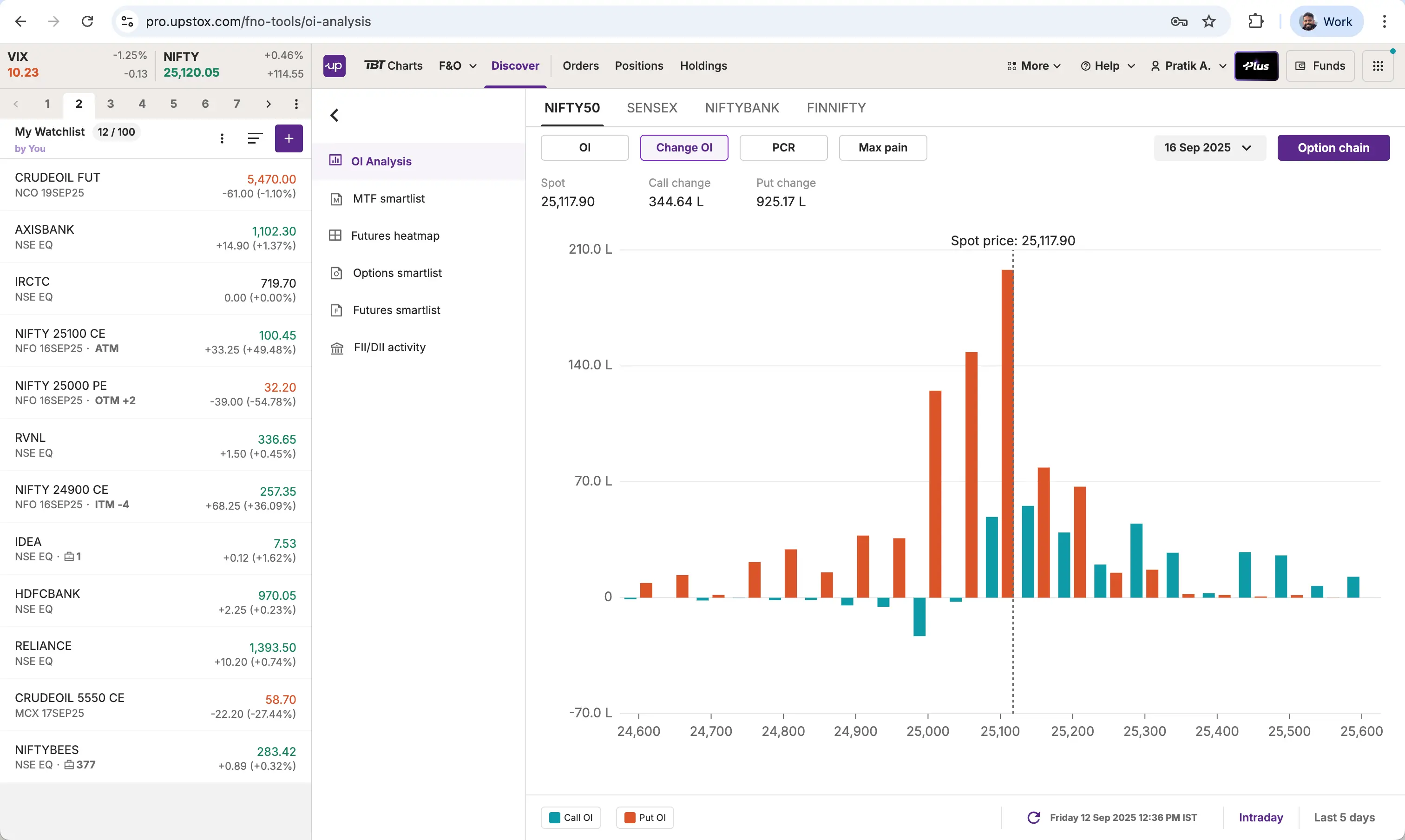1405x840 pixels.
Task: Open the watchlist sort icon
Action: click(x=255, y=138)
